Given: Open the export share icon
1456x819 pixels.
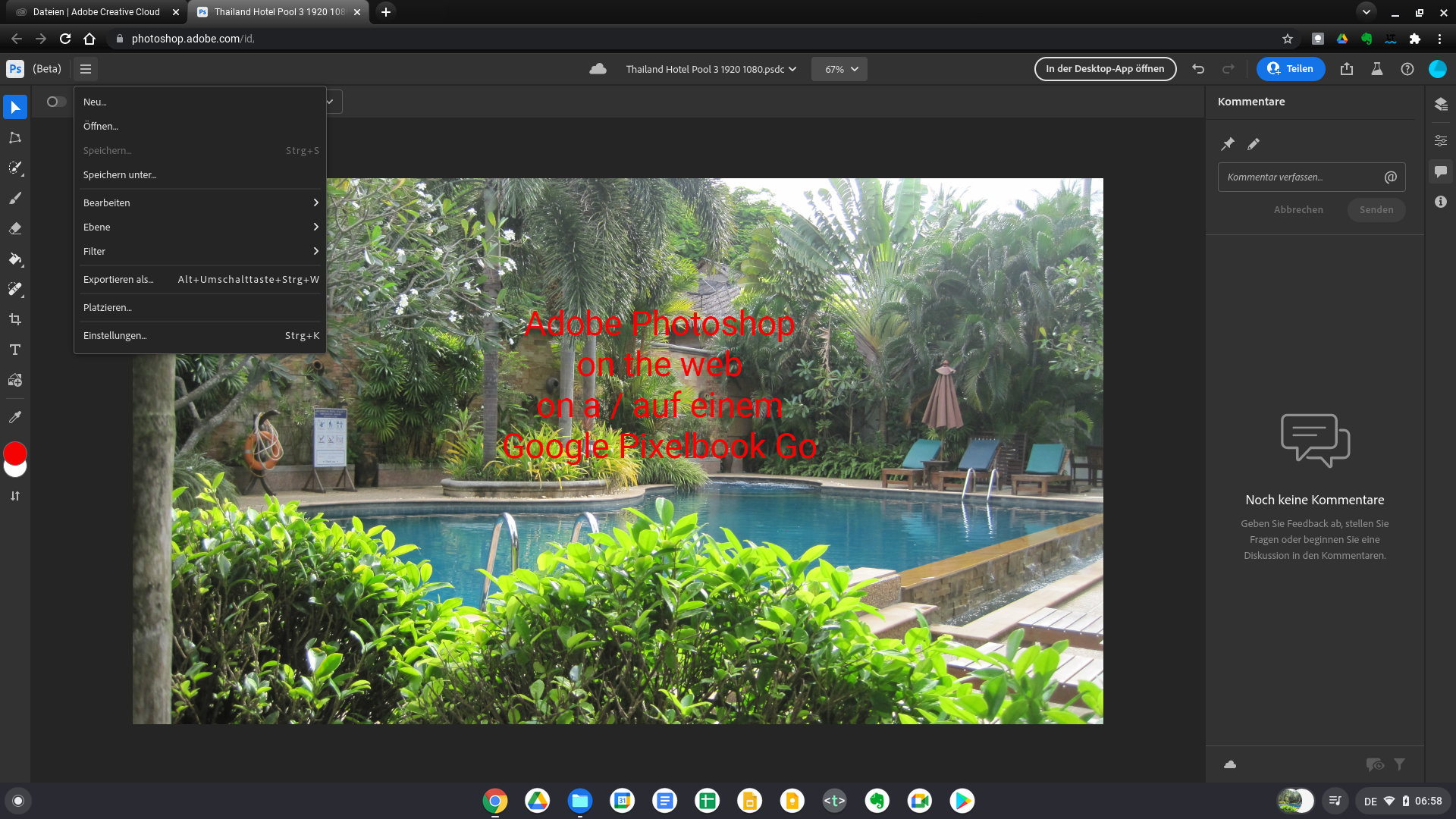Looking at the screenshot, I should click(1347, 69).
